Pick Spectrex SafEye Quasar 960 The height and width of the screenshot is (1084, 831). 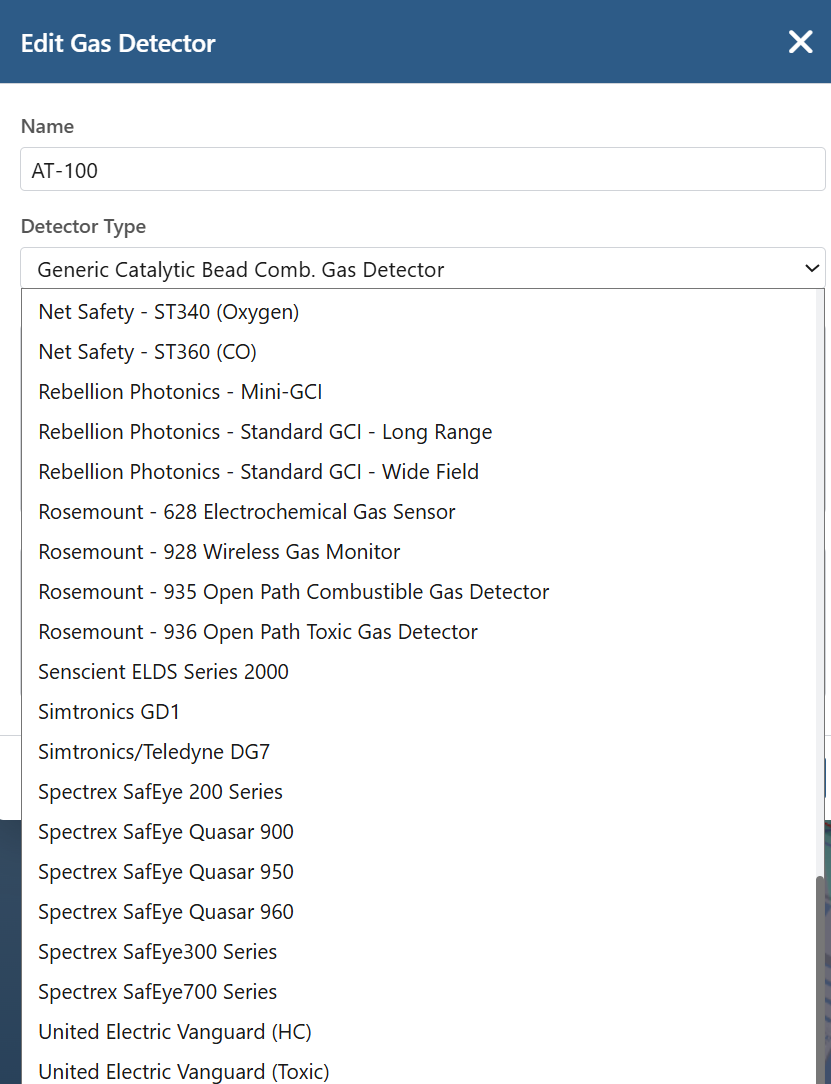pyautogui.click(x=419, y=913)
